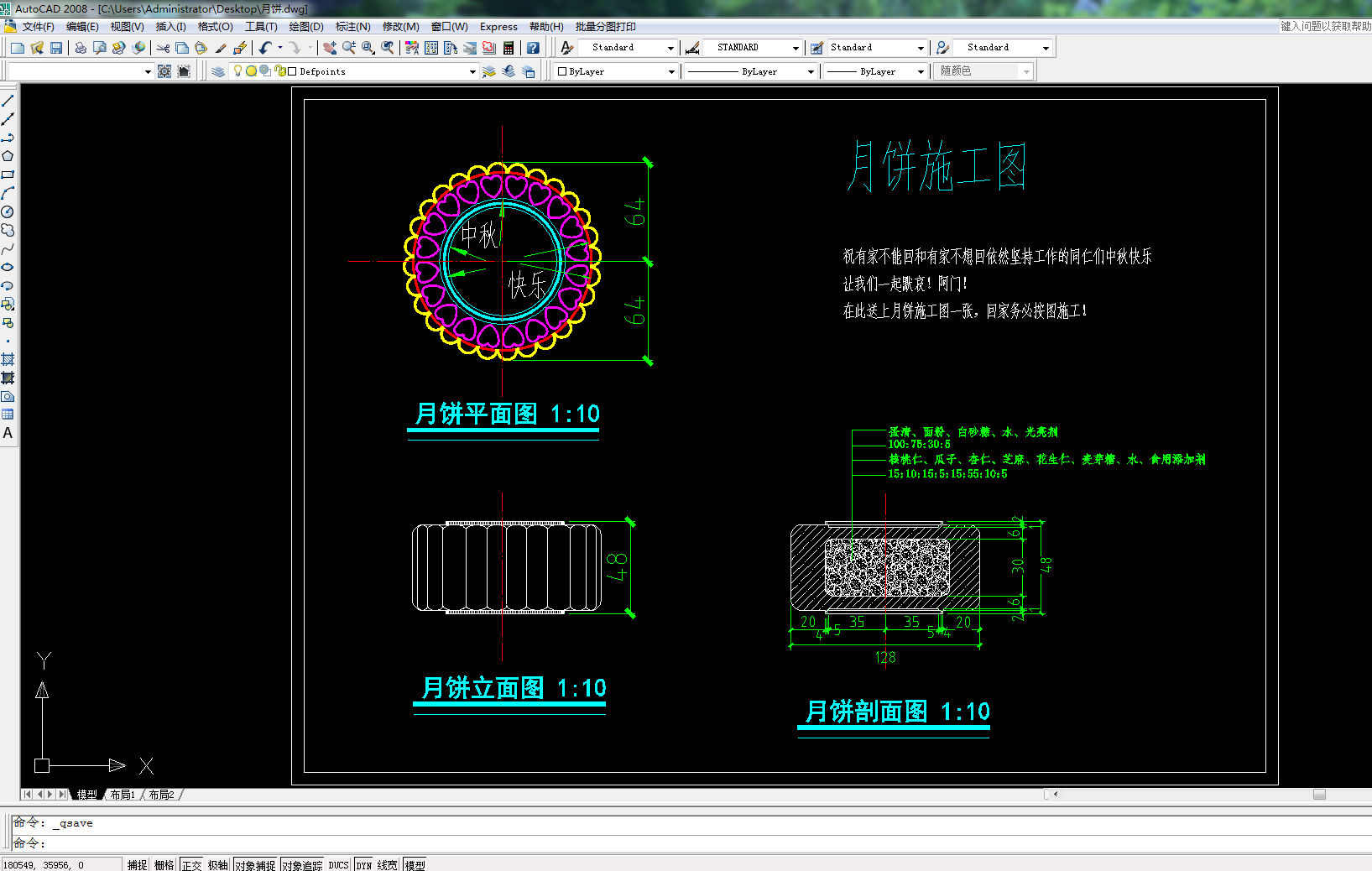Select the Multiline Text tool
This screenshot has width=1372, height=871.
click(8, 433)
